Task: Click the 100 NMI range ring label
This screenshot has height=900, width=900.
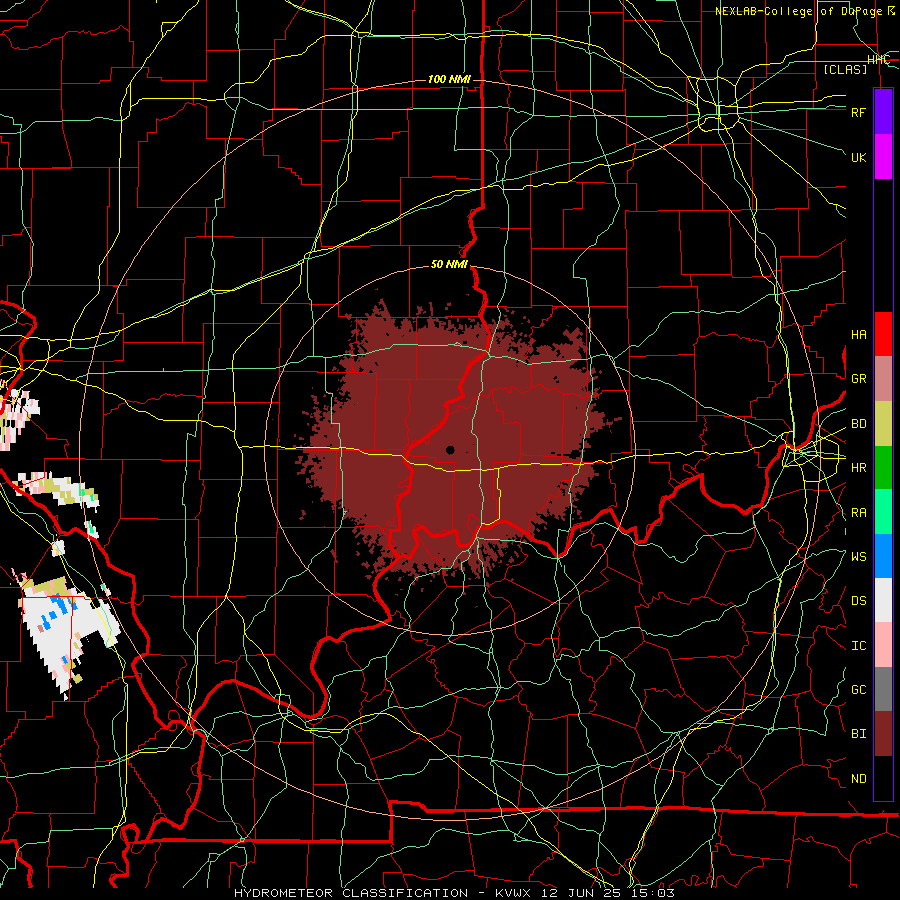Action: point(449,79)
